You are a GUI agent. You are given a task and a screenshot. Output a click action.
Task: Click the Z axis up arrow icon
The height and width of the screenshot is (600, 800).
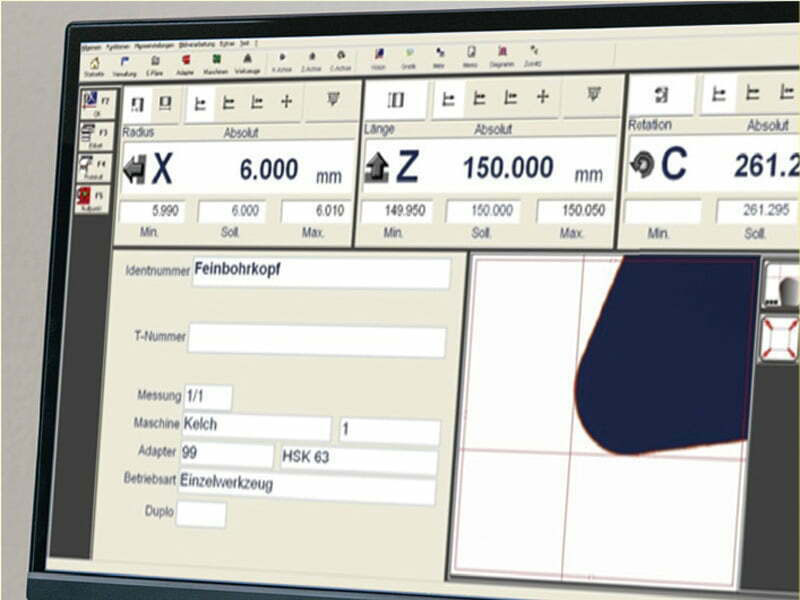[x=377, y=167]
